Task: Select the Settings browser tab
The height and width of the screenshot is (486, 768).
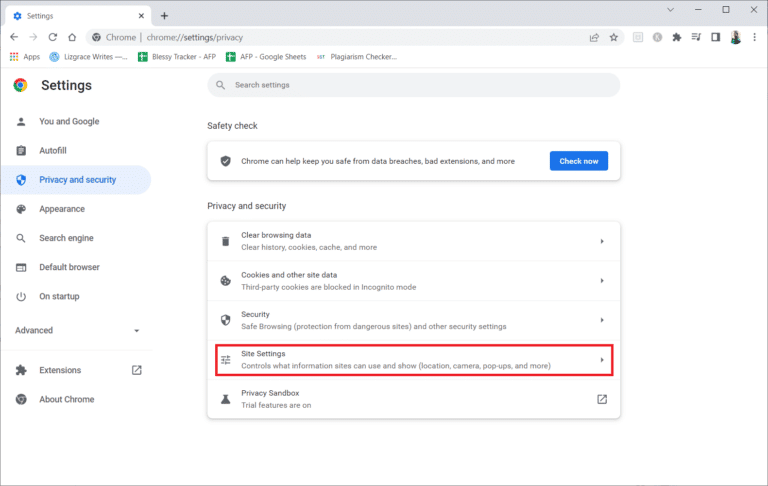Action: [78, 16]
